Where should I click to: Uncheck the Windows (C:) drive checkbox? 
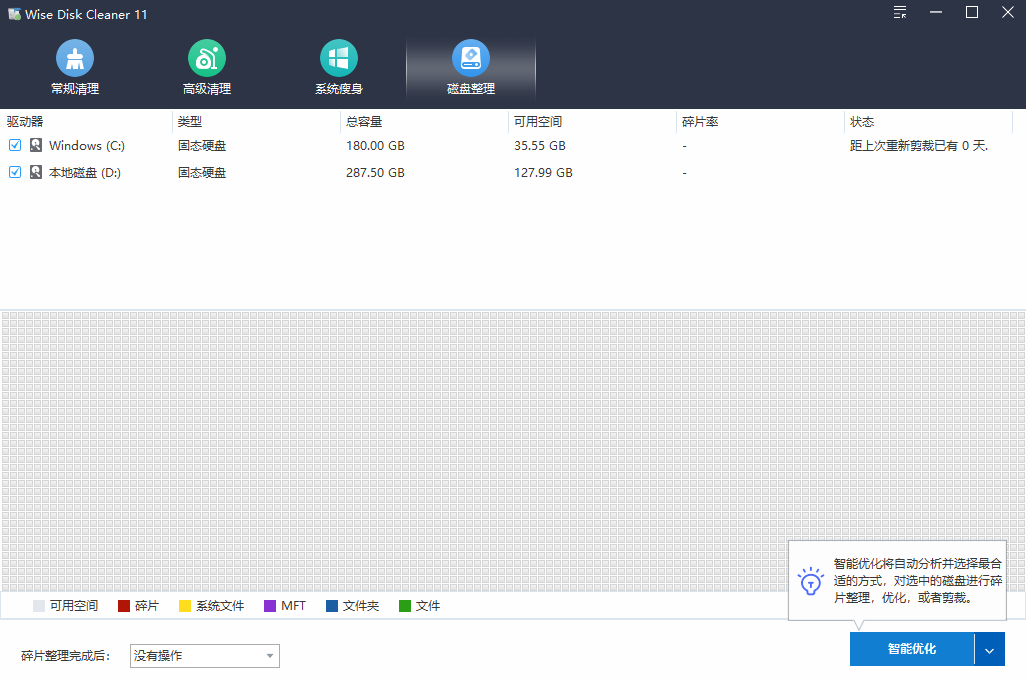[x=15, y=145]
